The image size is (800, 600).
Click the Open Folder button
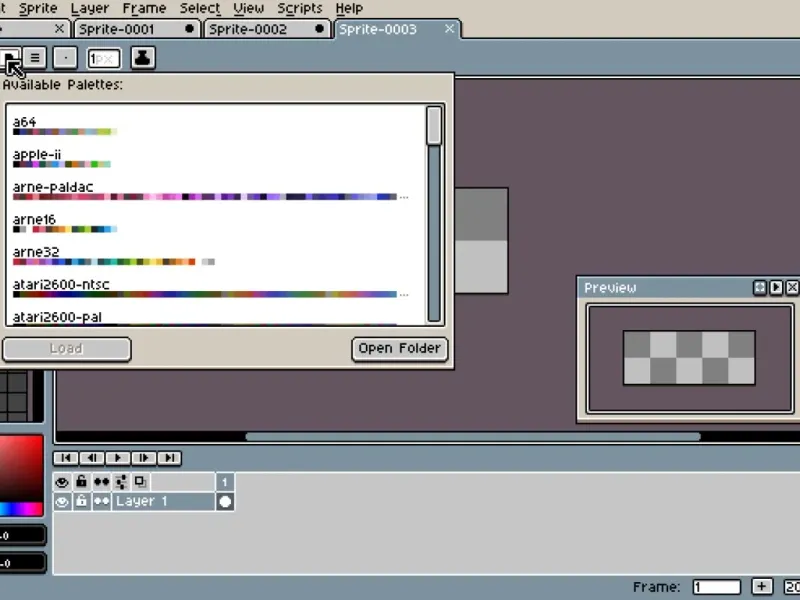pyautogui.click(x=399, y=349)
